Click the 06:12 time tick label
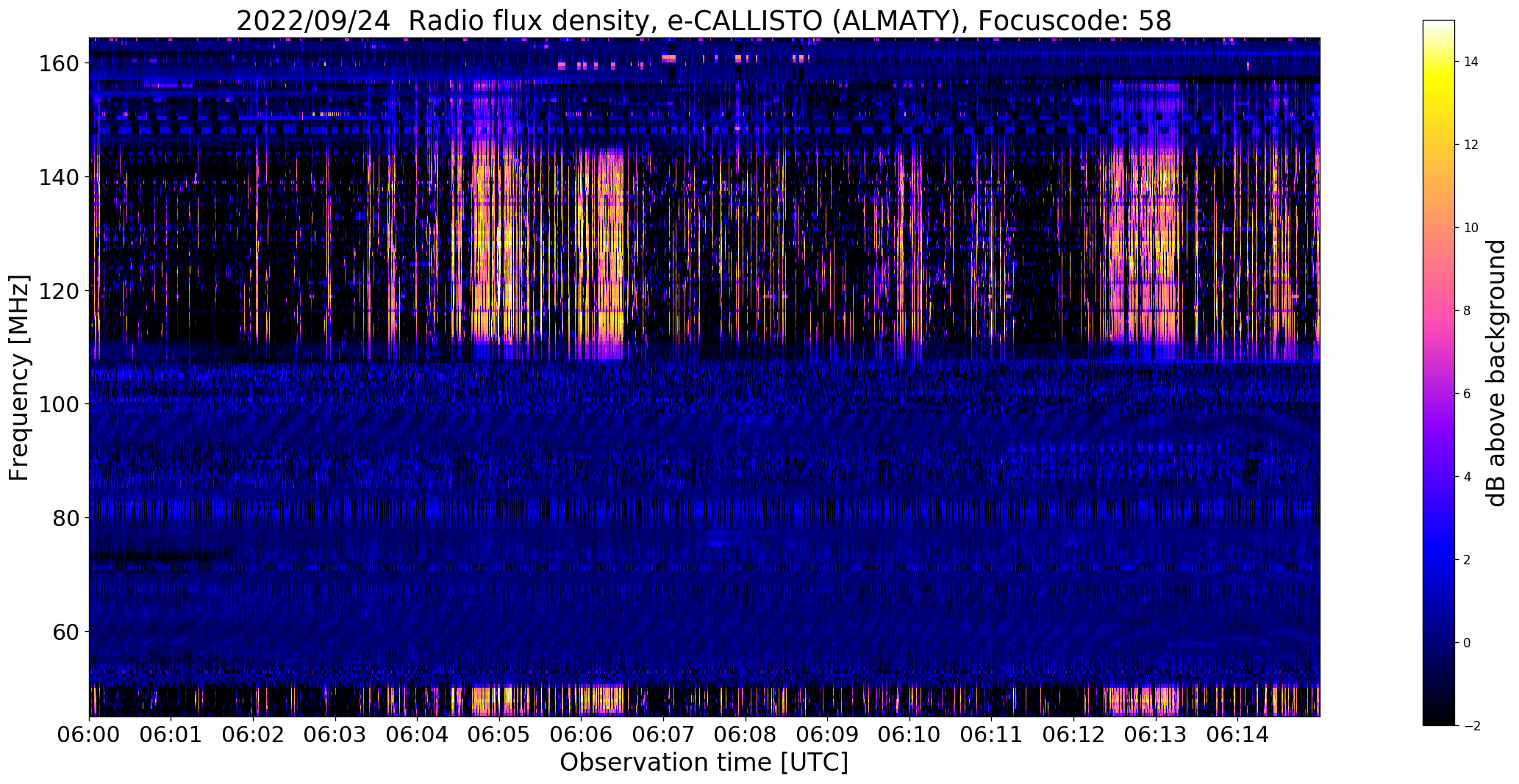Viewport: 1519px width, 784px height. (x=1073, y=733)
